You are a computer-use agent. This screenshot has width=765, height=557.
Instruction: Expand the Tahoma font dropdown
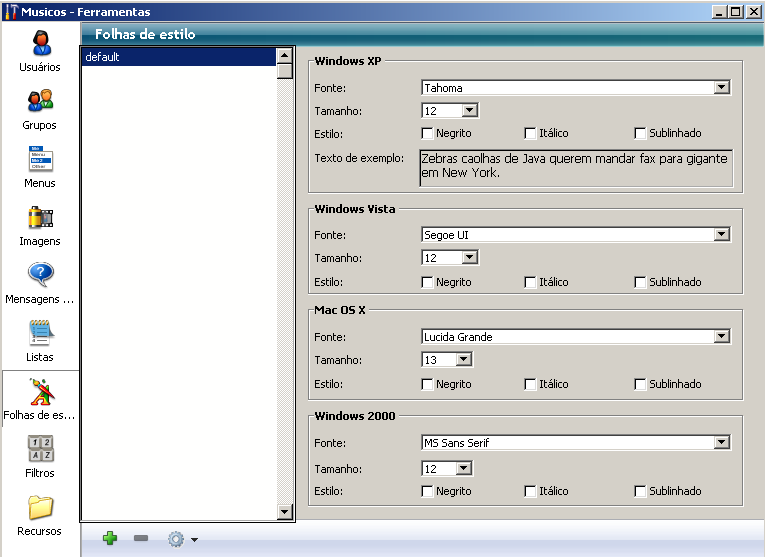[x=722, y=88]
